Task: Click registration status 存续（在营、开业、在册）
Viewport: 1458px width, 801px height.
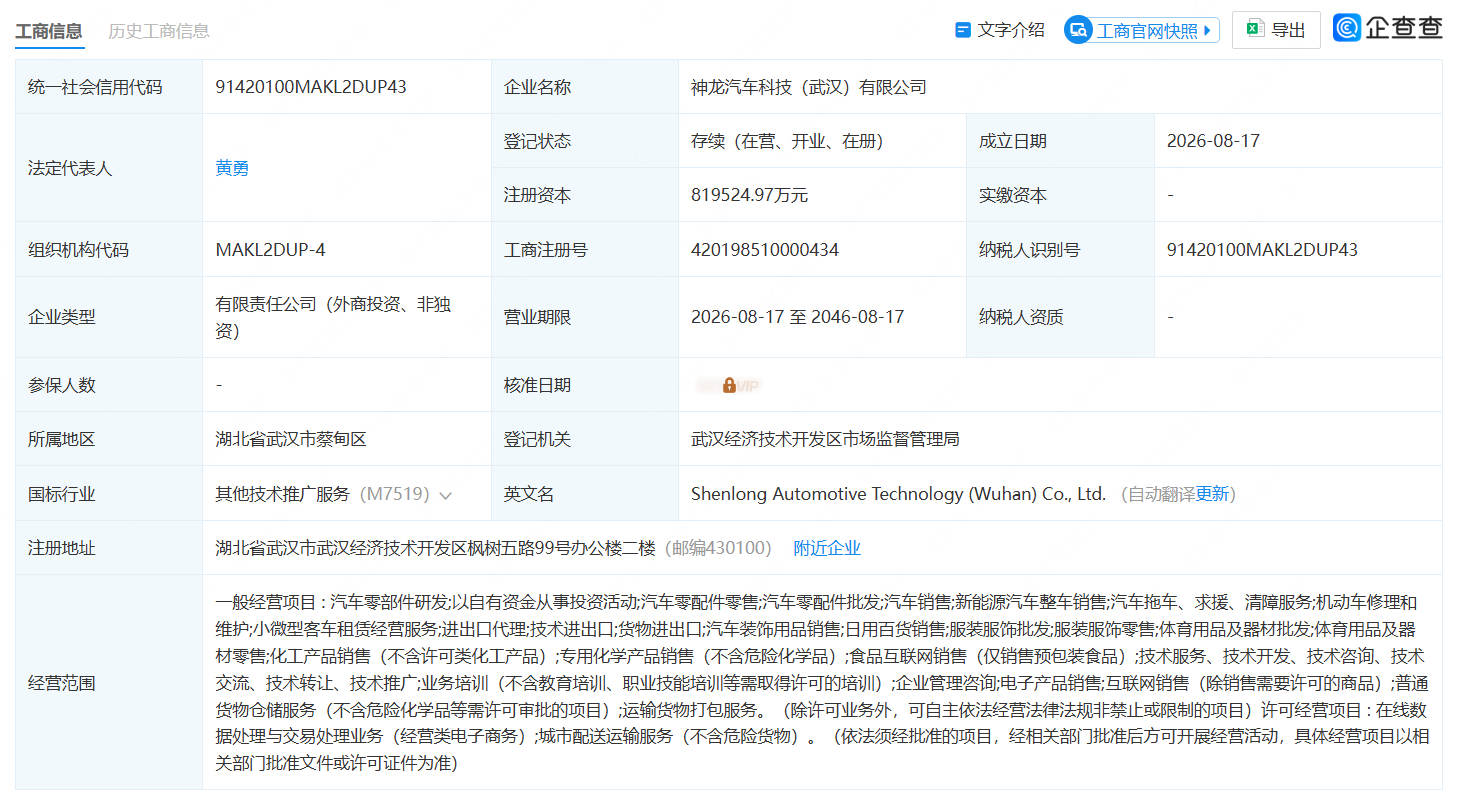Action: pyautogui.click(x=787, y=141)
